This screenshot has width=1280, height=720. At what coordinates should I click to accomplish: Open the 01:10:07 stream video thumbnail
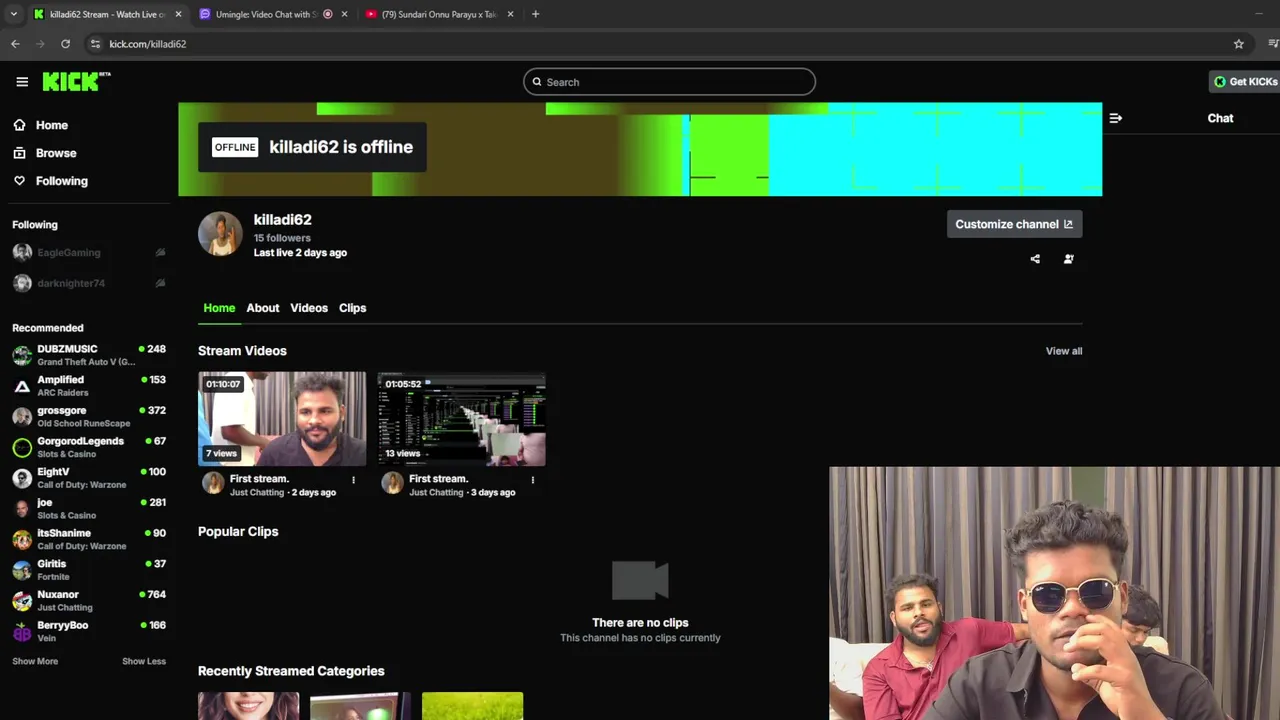[282, 419]
